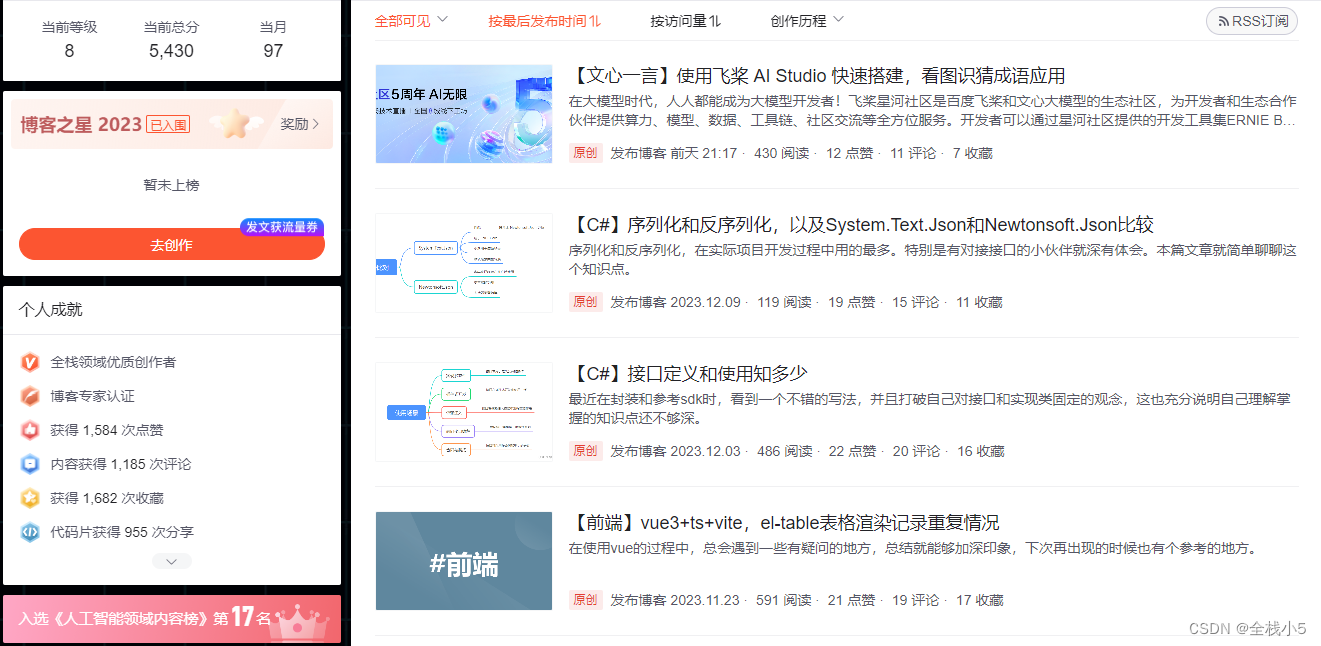Screen dimensions: 1321x646
Task: Click the 文心一言 article thumbnail image
Action: click(464, 114)
